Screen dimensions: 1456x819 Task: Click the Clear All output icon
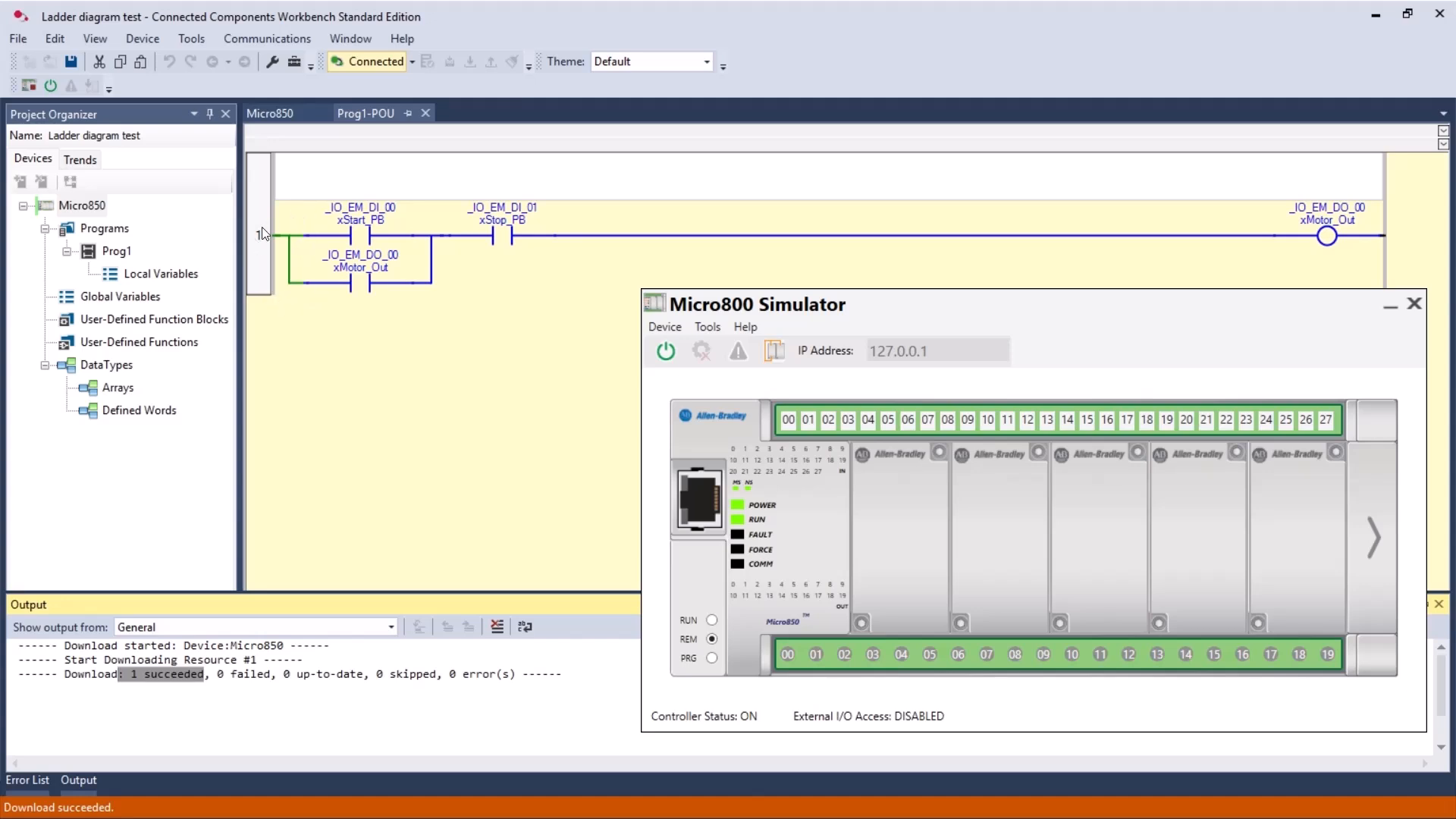[x=497, y=626]
